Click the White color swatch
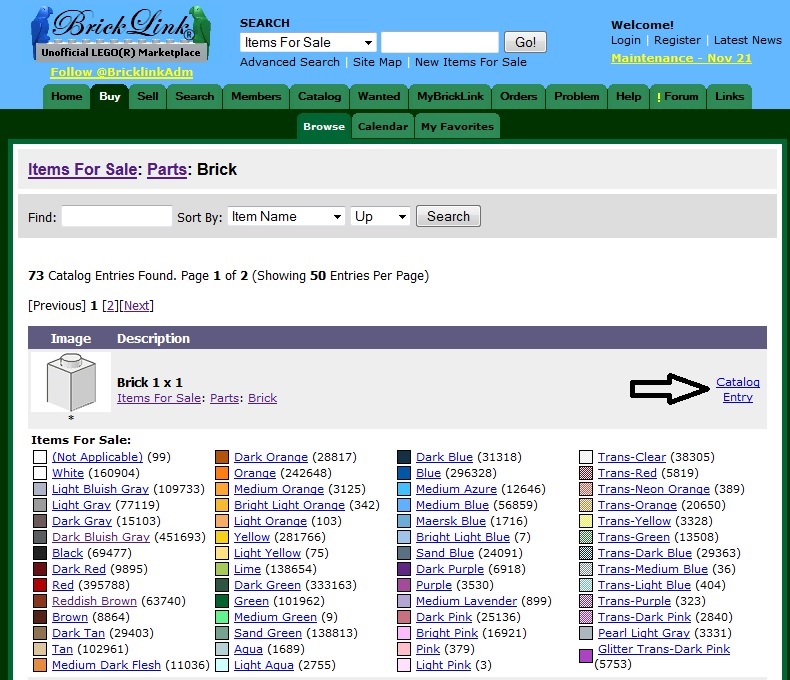790x680 pixels. coord(40,473)
